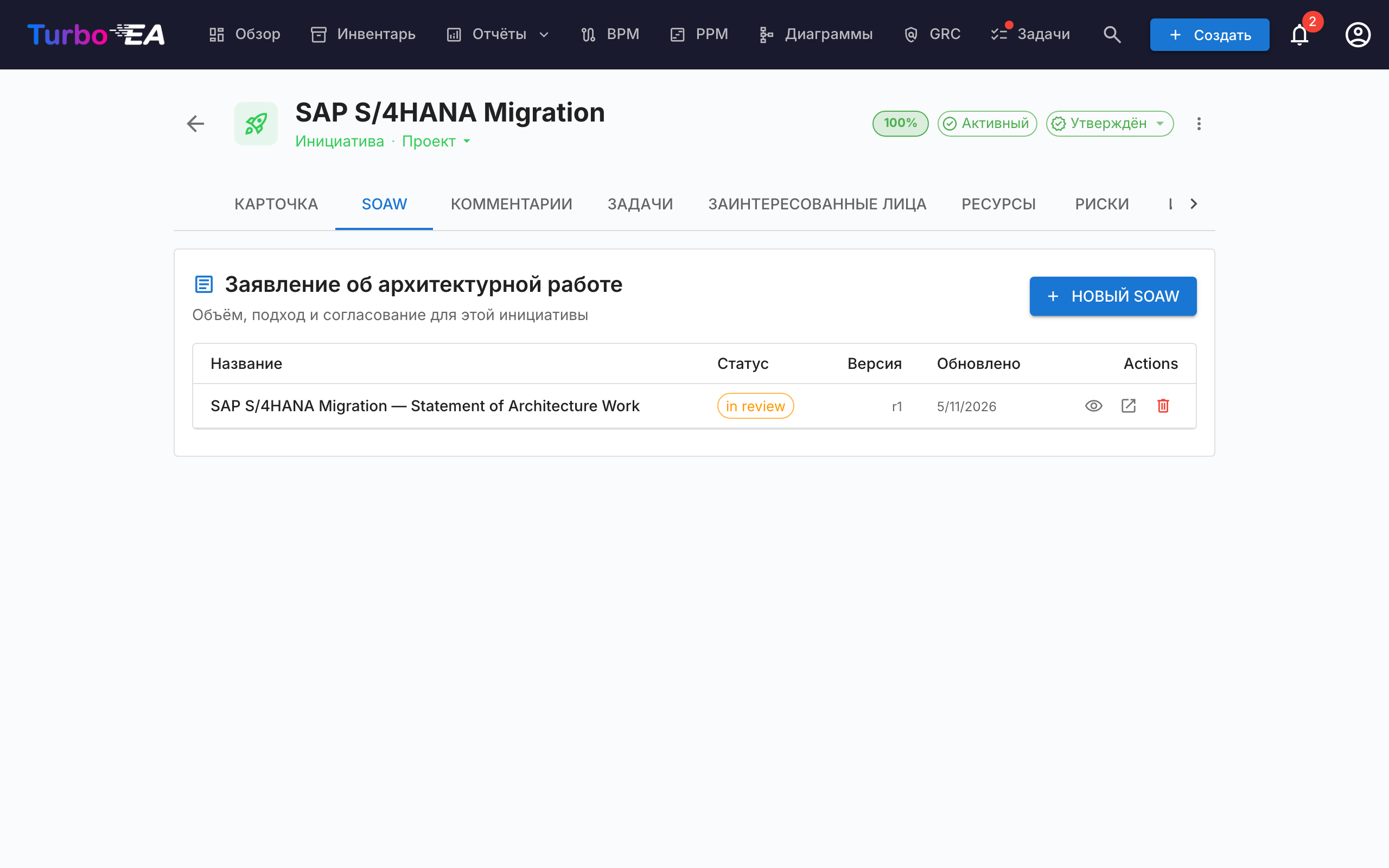
Task: Click the Активный status chip
Action: pyautogui.click(x=987, y=124)
